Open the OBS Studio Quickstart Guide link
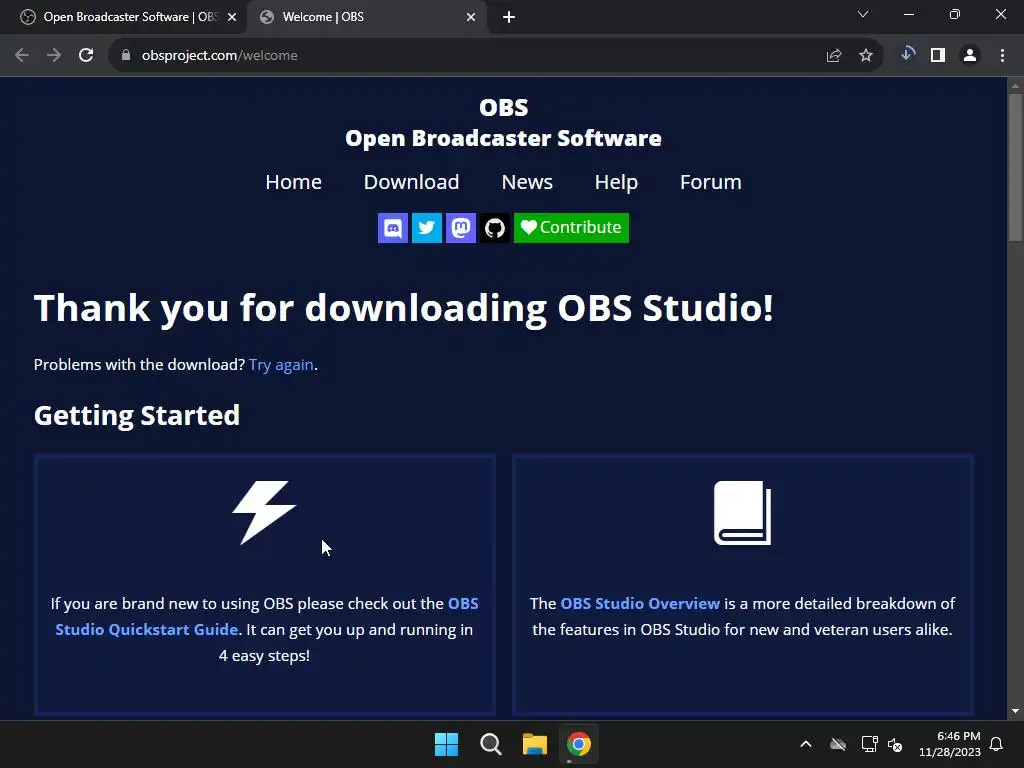The height and width of the screenshot is (768, 1024). point(266,616)
